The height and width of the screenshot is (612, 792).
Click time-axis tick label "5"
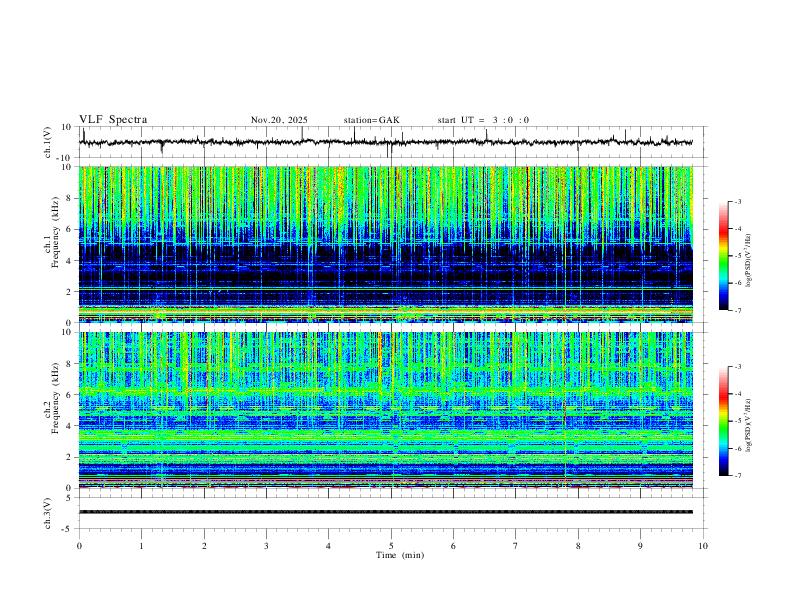coord(391,546)
